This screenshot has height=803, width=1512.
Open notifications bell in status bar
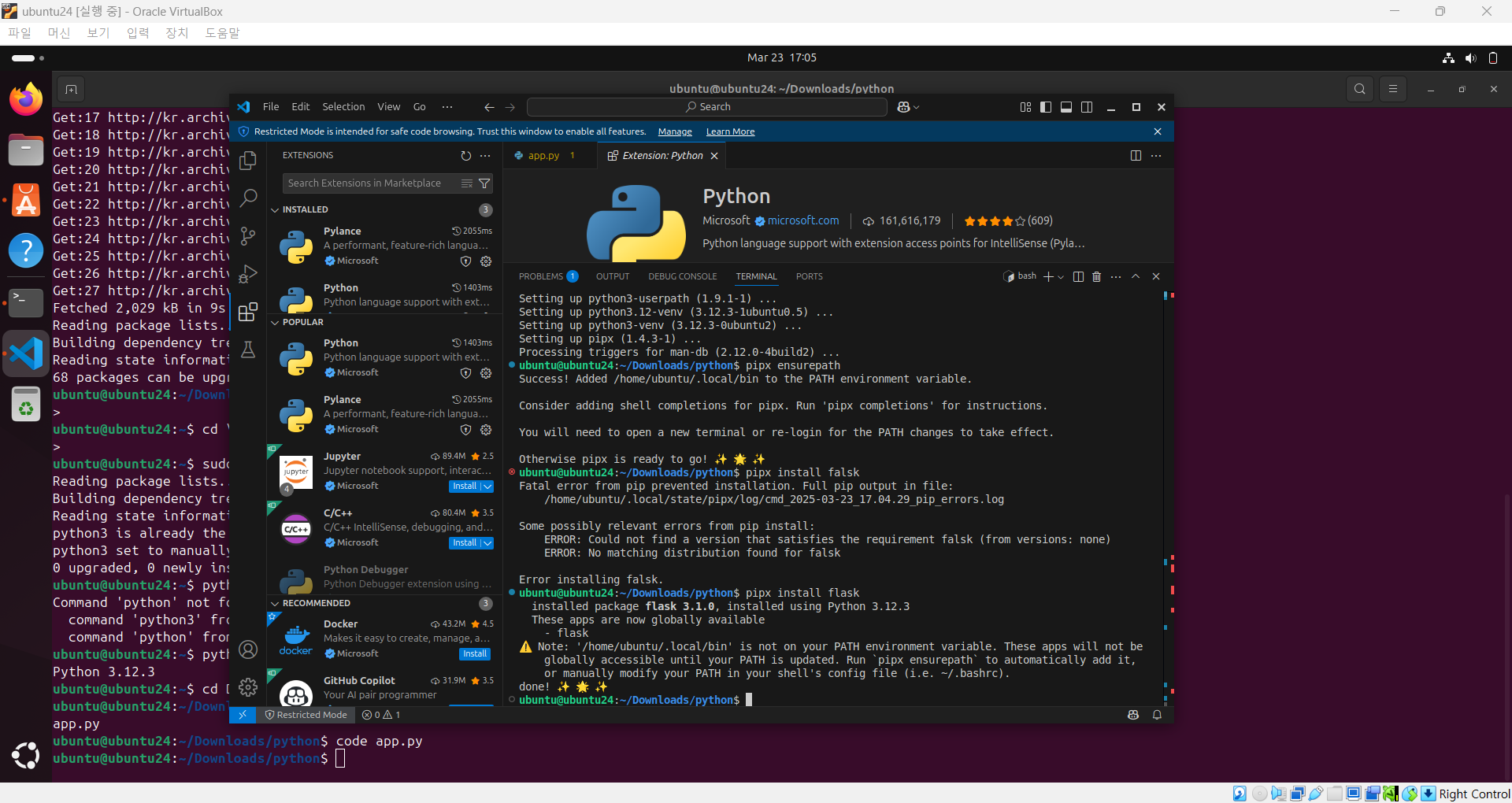(x=1157, y=715)
